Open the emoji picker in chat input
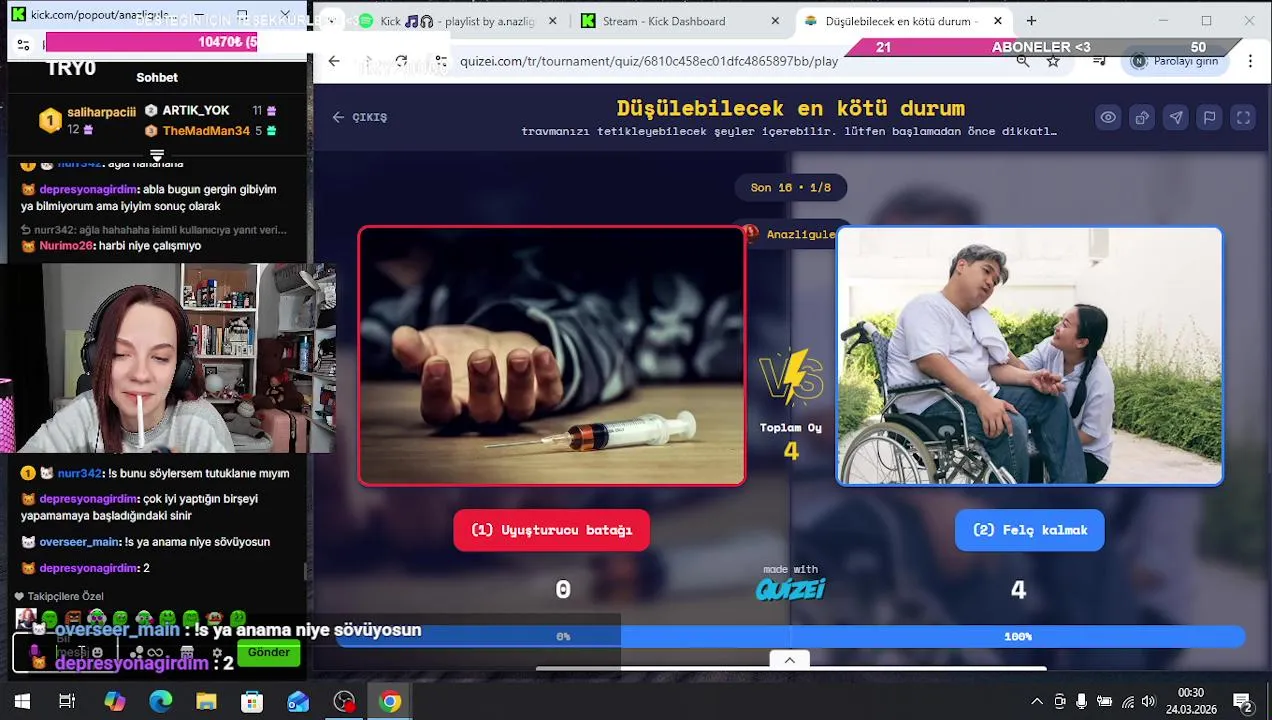The image size is (1272, 720). [97, 652]
